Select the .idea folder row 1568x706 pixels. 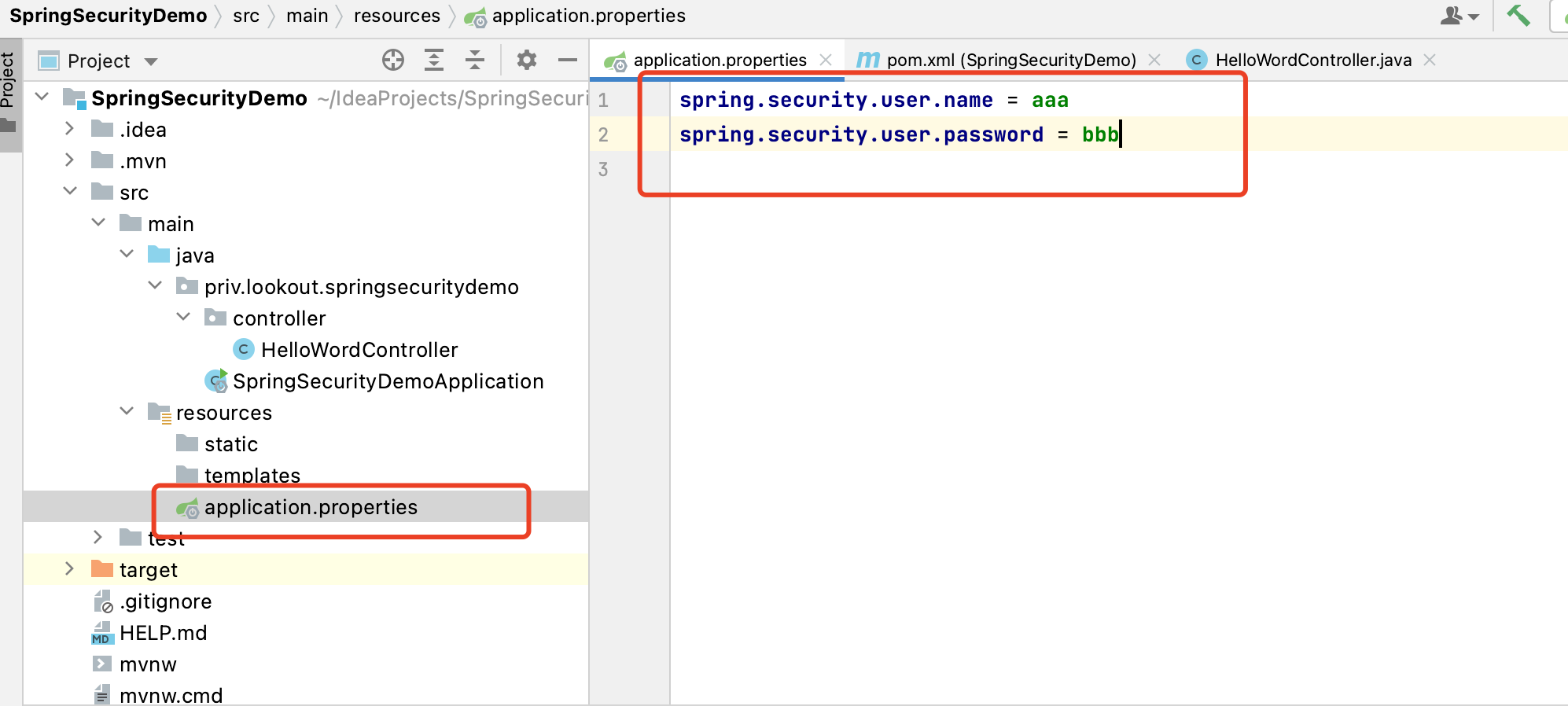coord(306,130)
